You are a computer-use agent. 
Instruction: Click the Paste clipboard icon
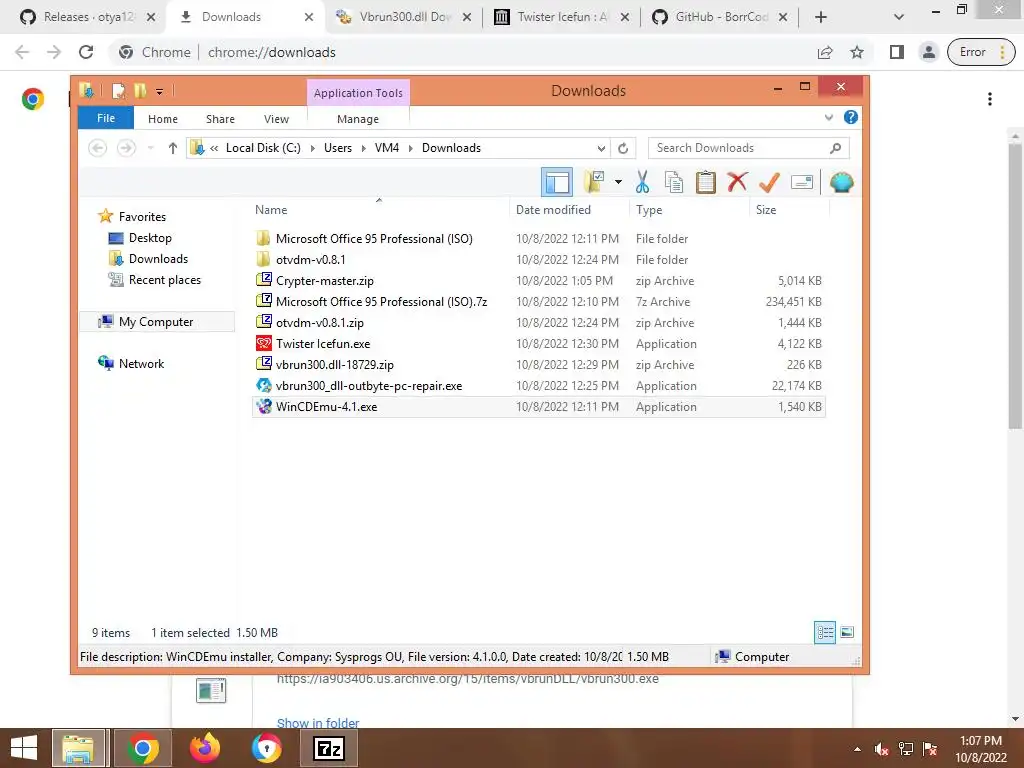[x=706, y=182]
